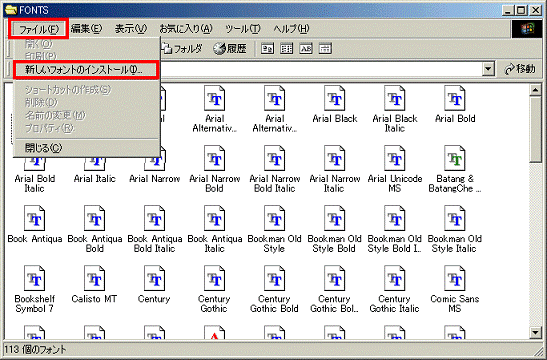This screenshot has width=547, height=360.
Task: Switch to Details view toolbar icon
Action: [x=325, y=49]
